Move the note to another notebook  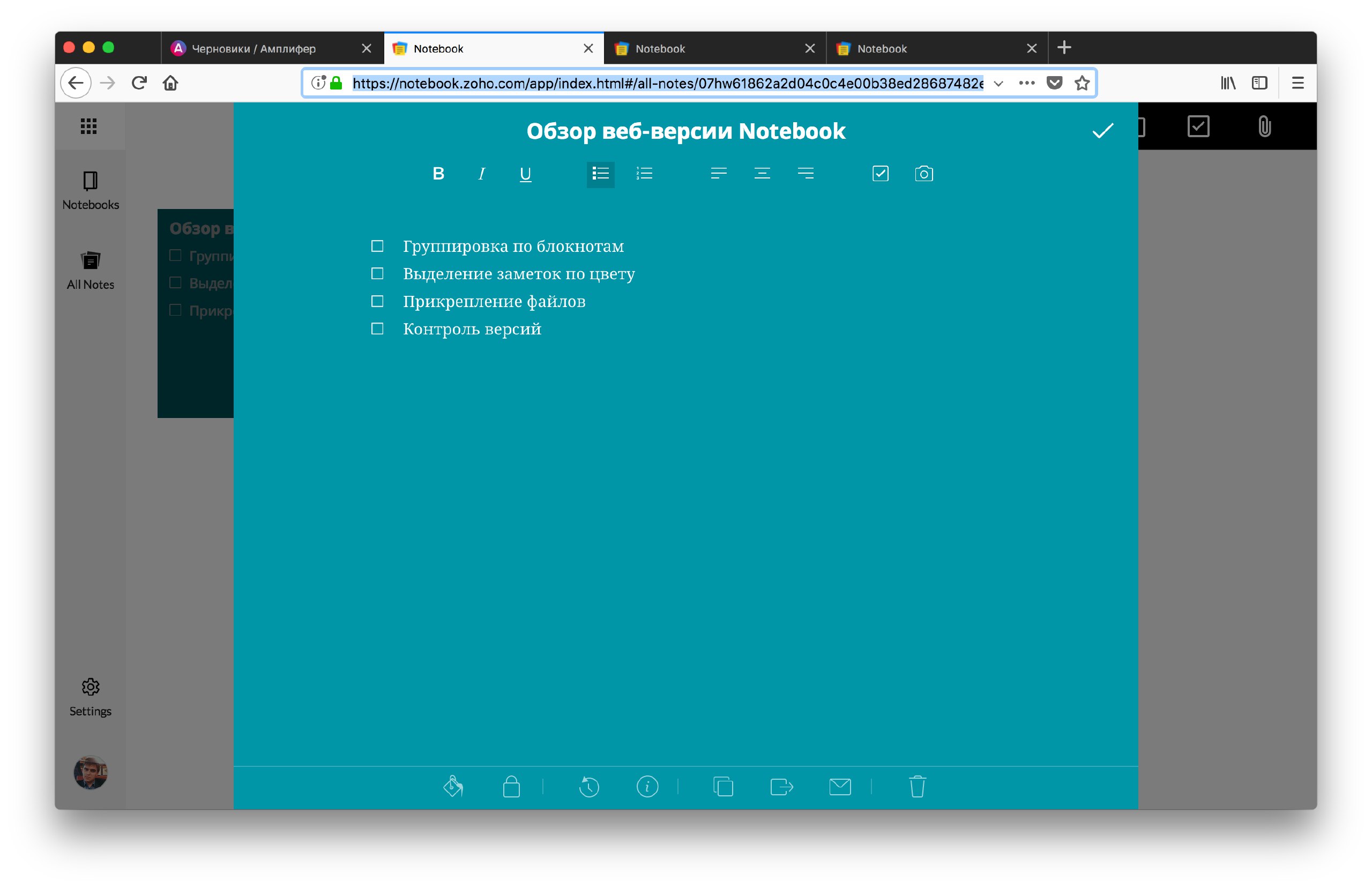point(782,787)
